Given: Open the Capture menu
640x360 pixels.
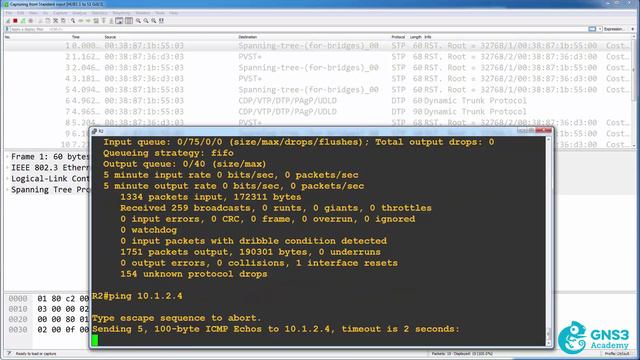Looking at the screenshot, I should click(x=60, y=13).
